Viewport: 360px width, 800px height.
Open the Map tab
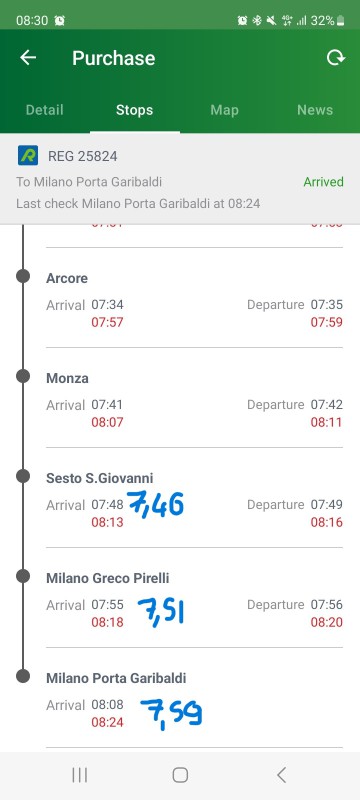pyautogui.click(x=224, y=110)
